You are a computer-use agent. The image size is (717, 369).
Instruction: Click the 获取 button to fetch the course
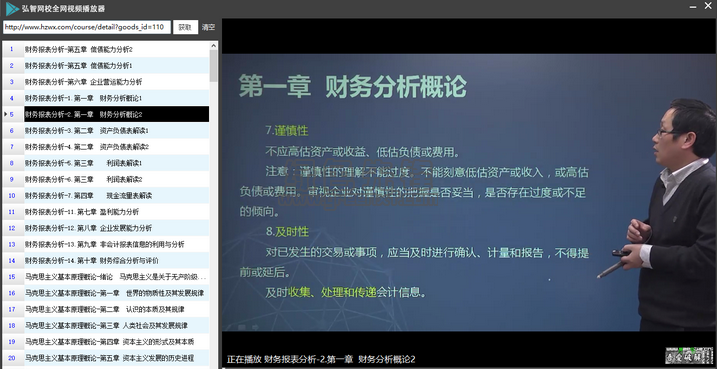pyautogui.click(x=185, y=27)
